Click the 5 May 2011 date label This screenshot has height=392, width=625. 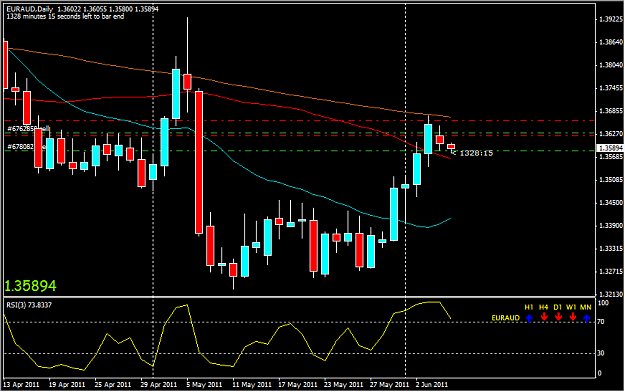point(204,385)
